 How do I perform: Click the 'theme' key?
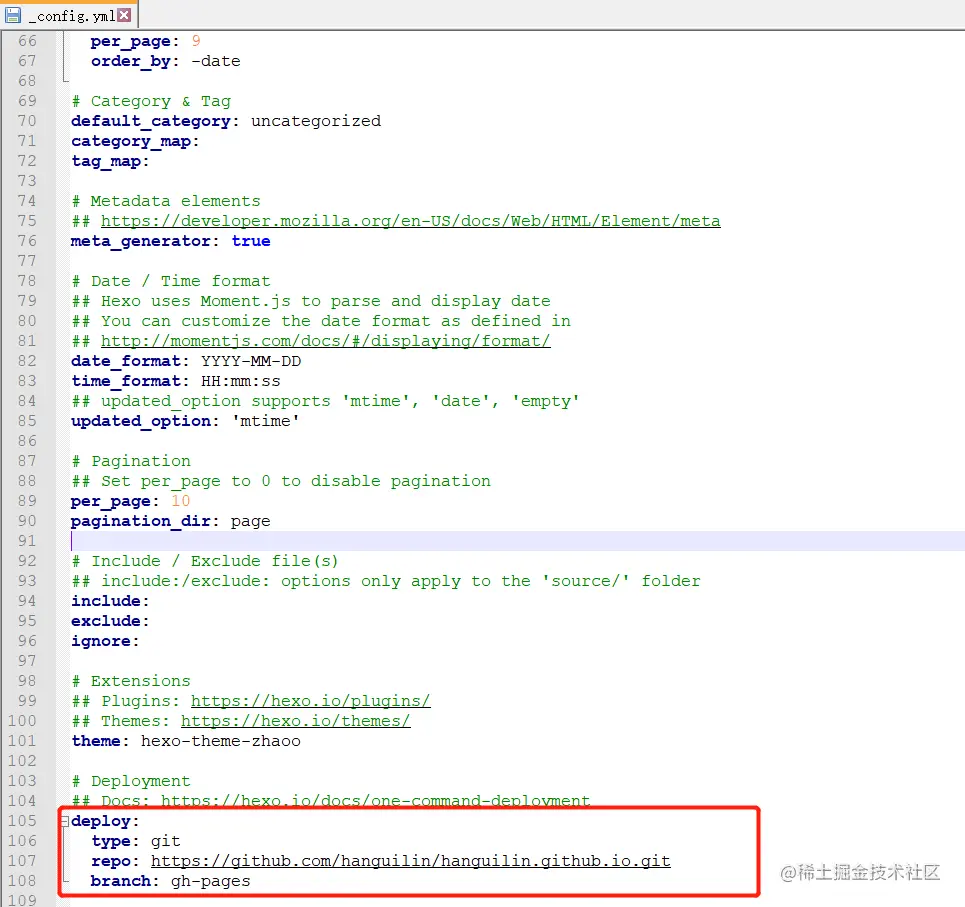click(x=96, y=741)
